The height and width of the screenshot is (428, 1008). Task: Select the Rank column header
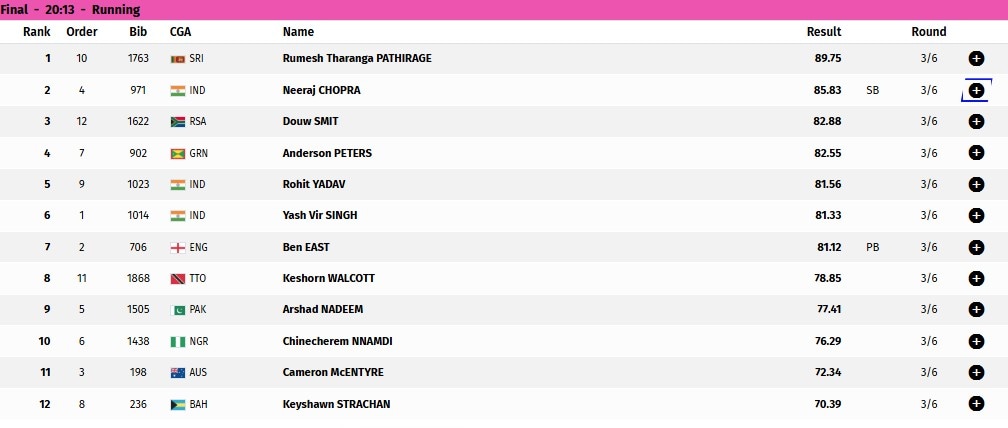click(x=37, y=31)
